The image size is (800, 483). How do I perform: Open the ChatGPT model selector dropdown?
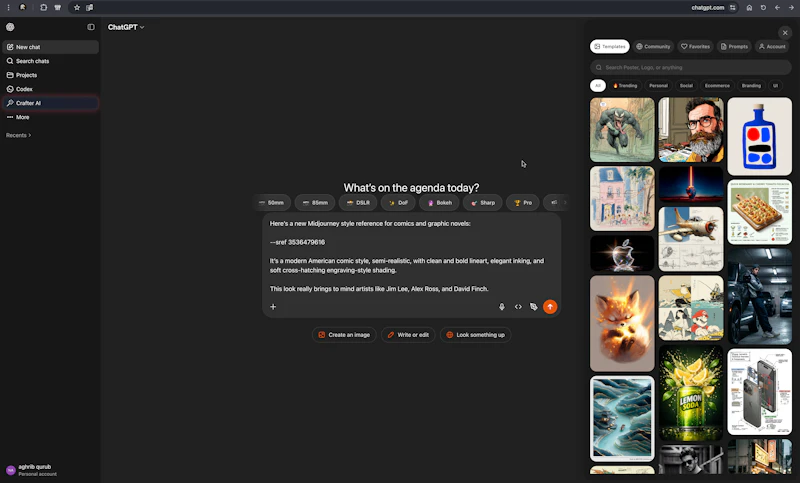[x=126, y=27]
